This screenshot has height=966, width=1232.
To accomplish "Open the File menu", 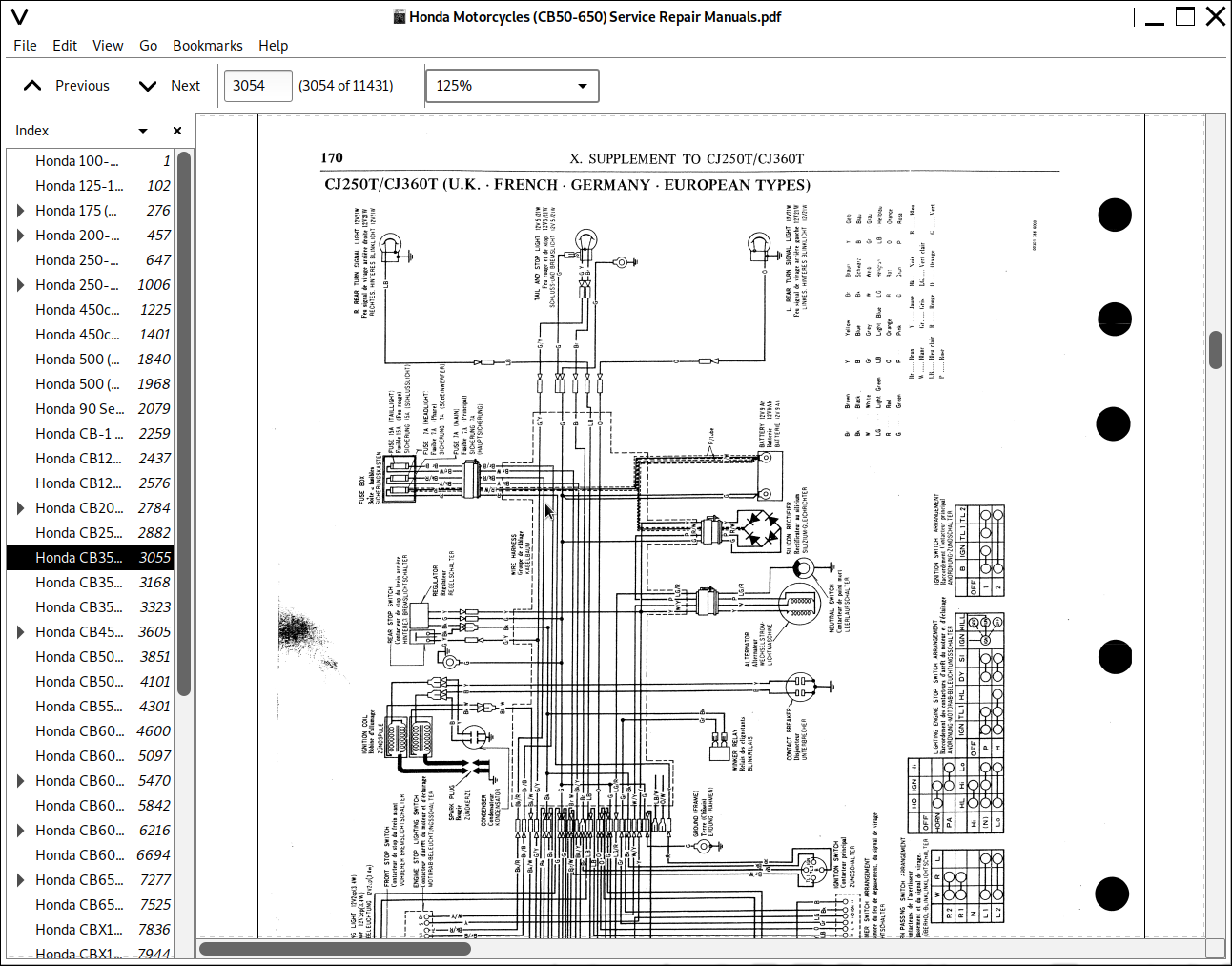I will (x=25, y=45).
